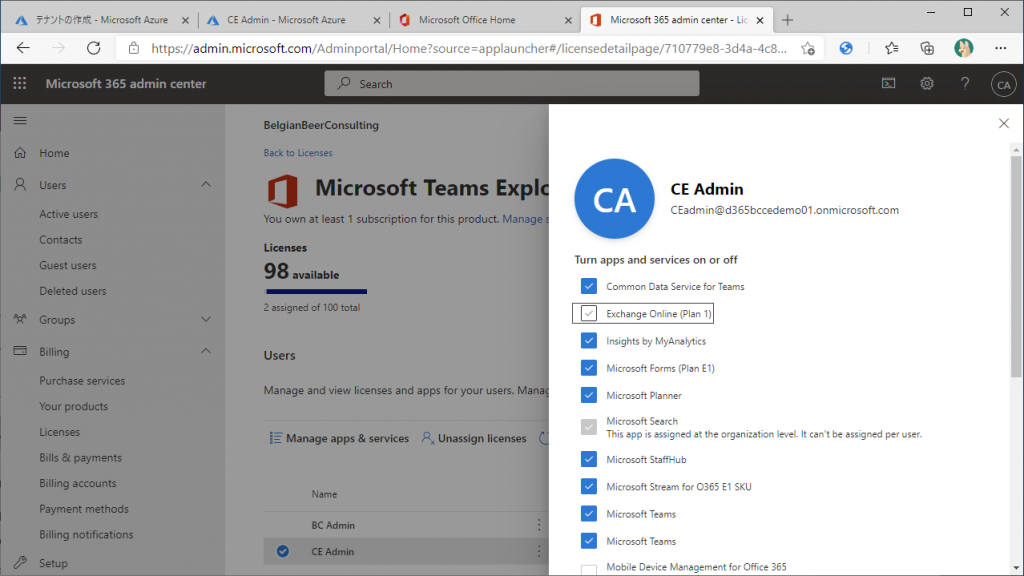Toggle the Exchange Online (Plan 1) checkbox
This screenshot has height=576, width=1024.
tap(588, 313)
